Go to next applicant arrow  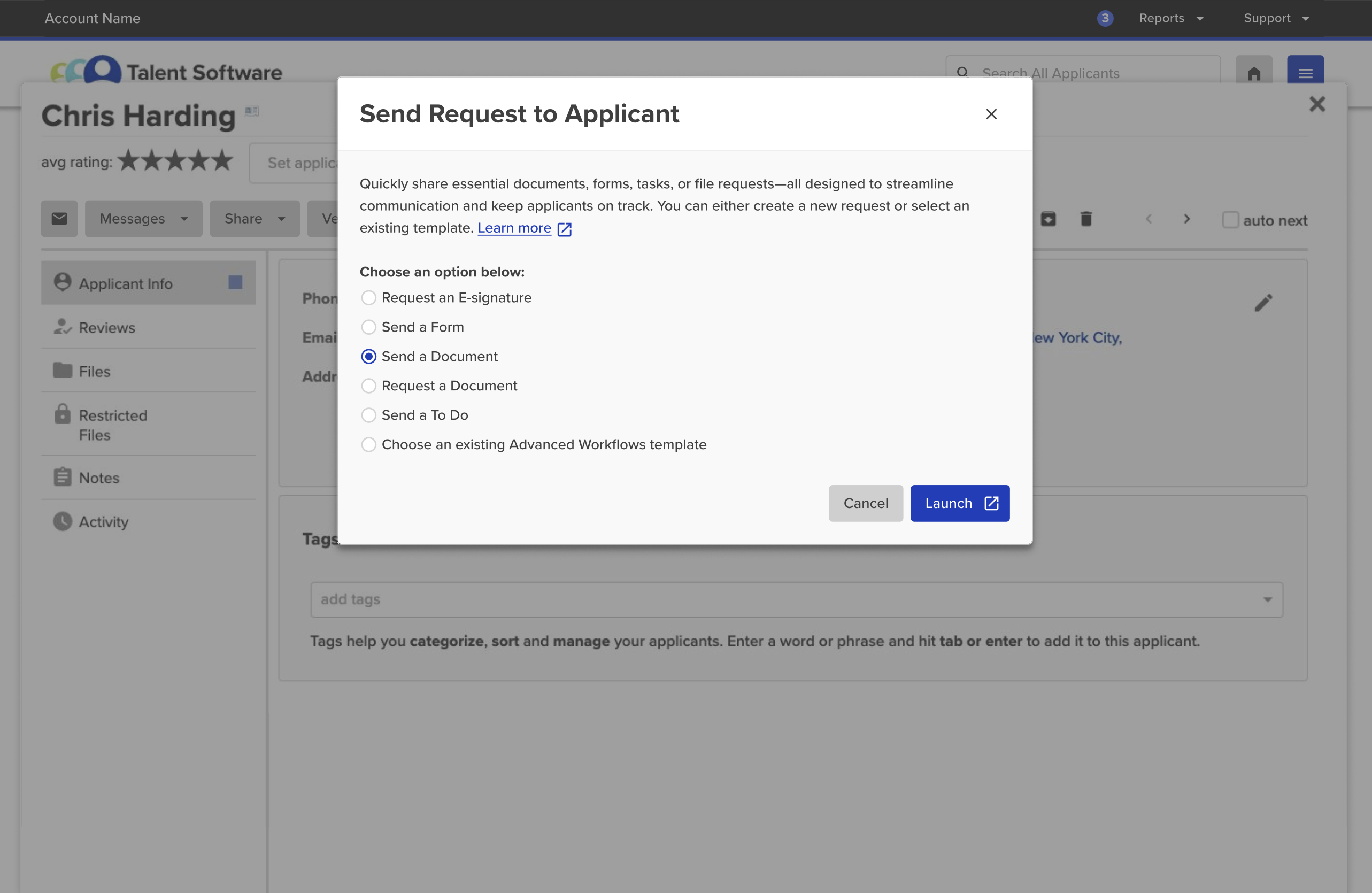[x=1186, y=219]
